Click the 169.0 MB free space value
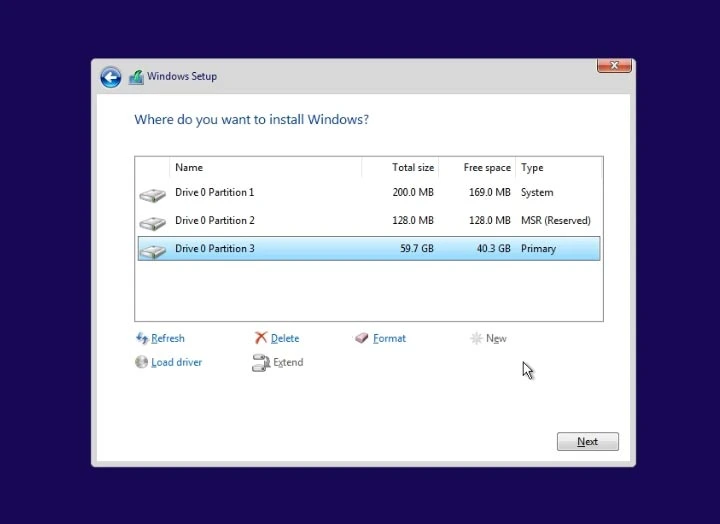 (x=489, y=192)
